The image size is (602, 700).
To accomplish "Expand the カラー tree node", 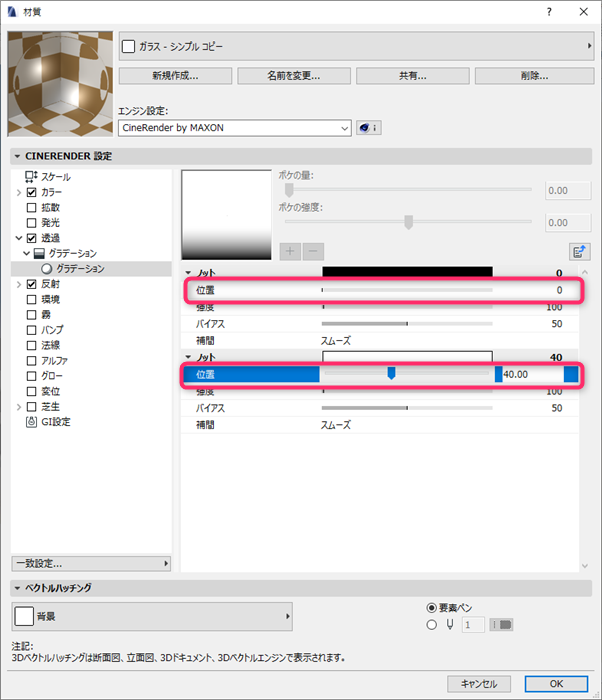I will 19,192.
